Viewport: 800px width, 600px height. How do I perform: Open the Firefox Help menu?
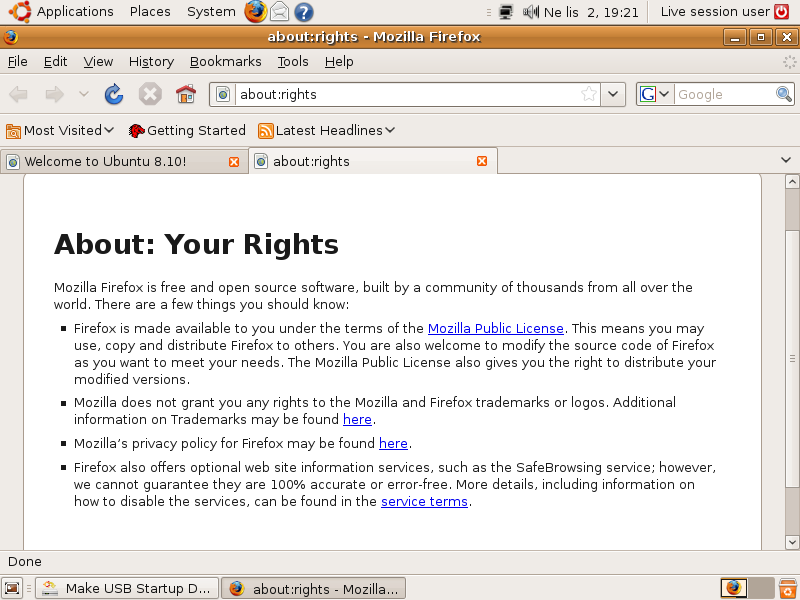(x=339, y=62)
